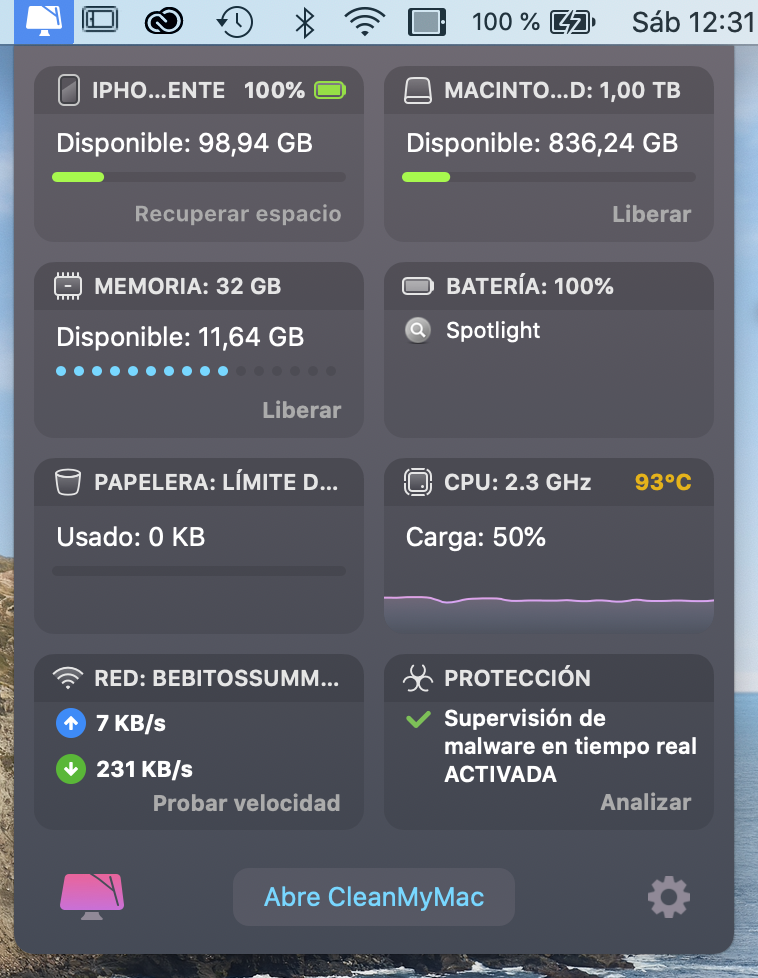Screen dimensions: 758x978
Task: Click the CleanMyMac menu bar icon
Action: click(x=43, y=20)
